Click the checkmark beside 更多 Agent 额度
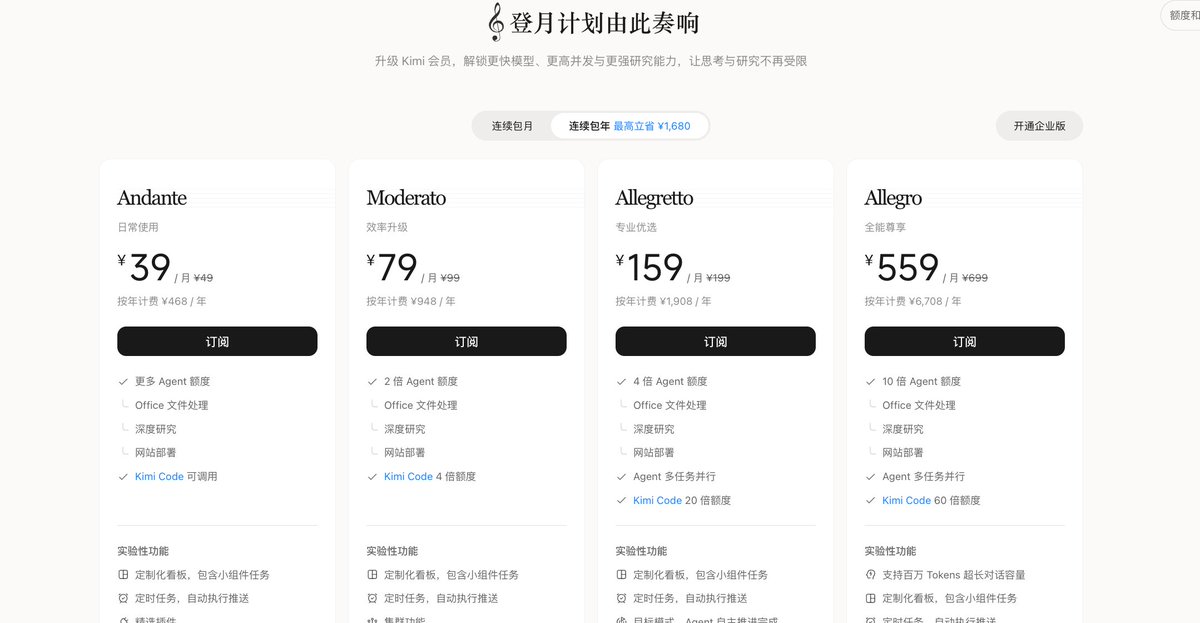Image resolution: width=1200 pixels, height=623 pixels. [x=123, y=381]
